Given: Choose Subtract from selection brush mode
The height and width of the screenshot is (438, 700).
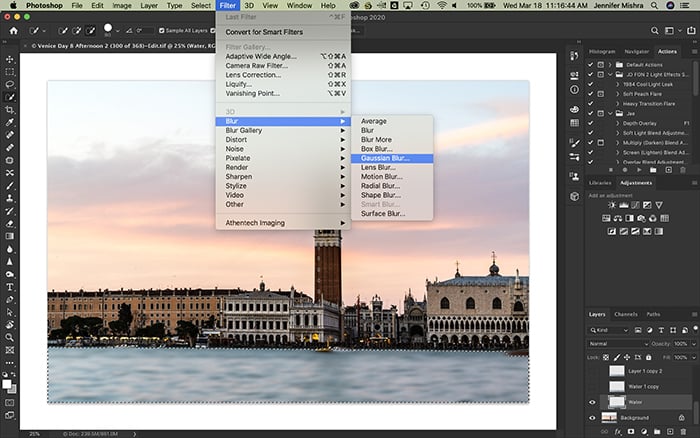Looking at the screenshot, I should pos(91,31).
